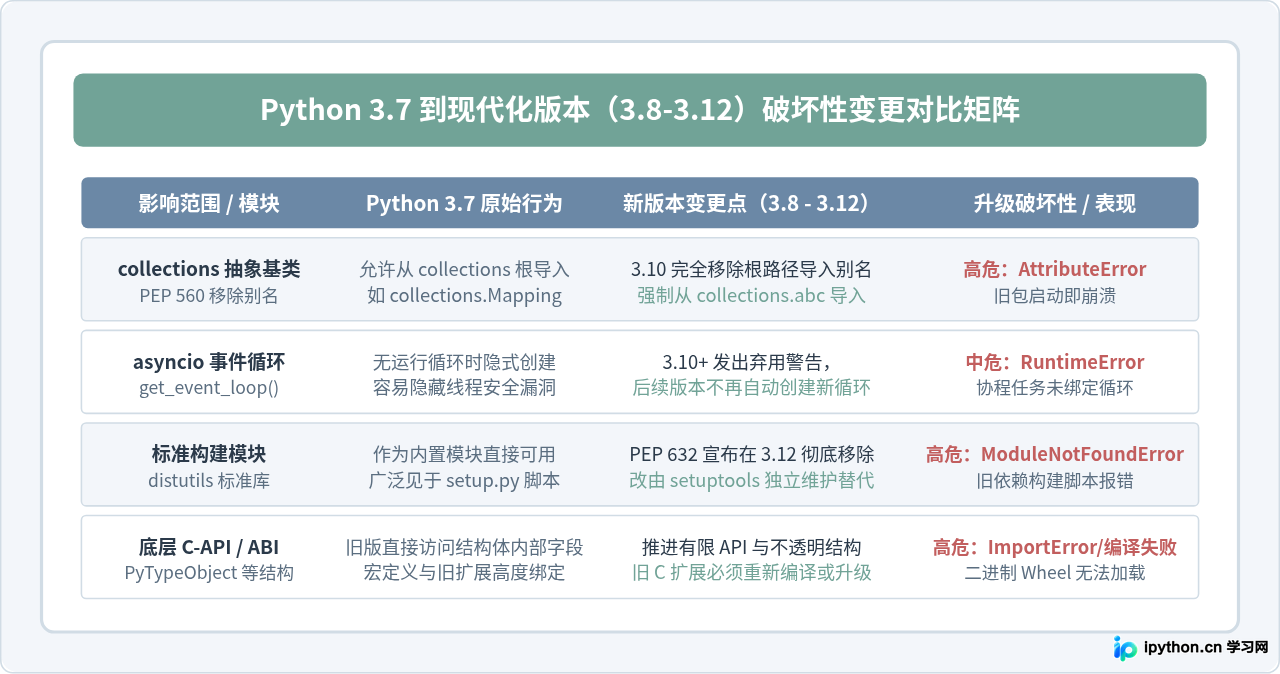Click the text '协程任务未绑定循环'
1280x674 pixels.
pyautogui.click(x=1055, y=388)
